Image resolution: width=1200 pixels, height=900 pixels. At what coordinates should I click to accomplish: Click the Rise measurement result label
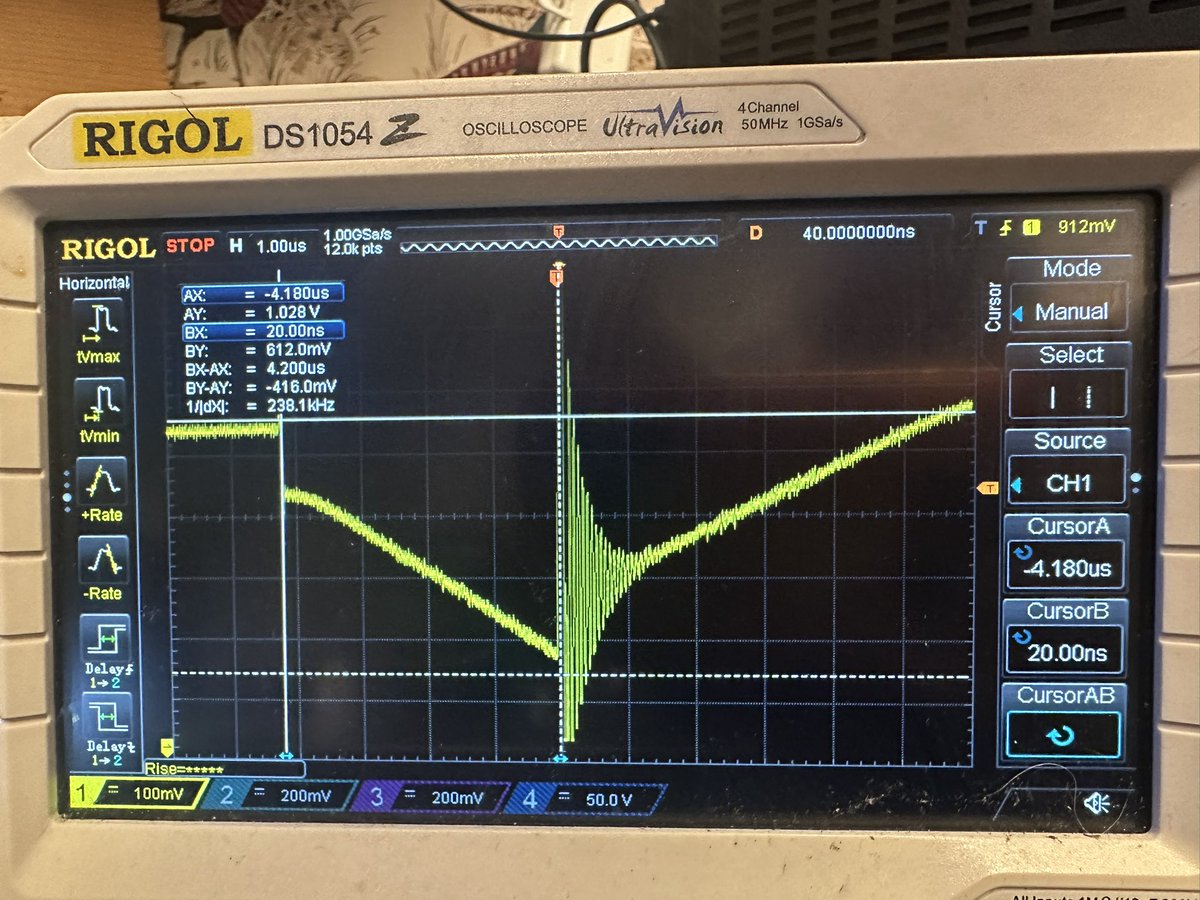click(x=185, y=769)
